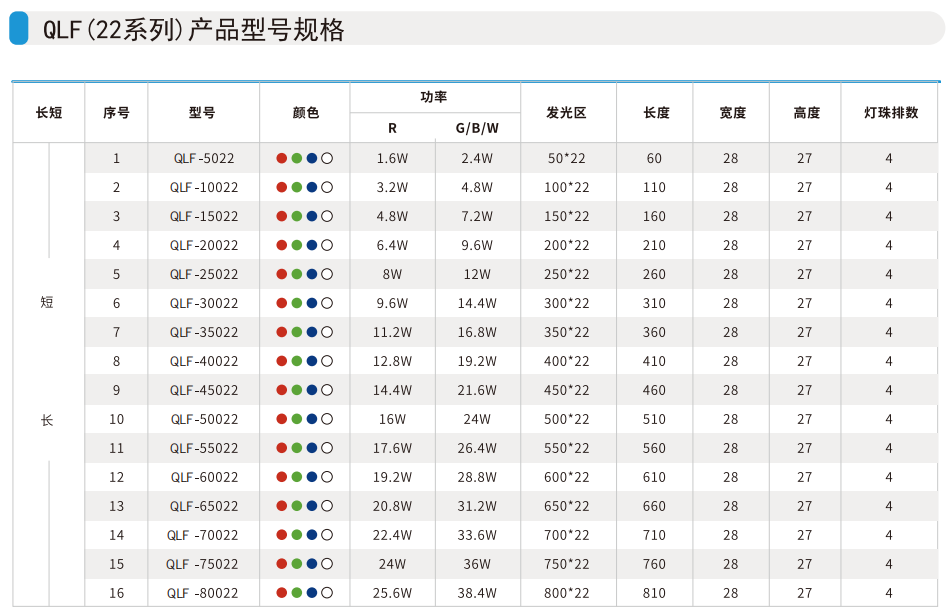Select the QLF-25022 model cell

click(x=204, y=274)
